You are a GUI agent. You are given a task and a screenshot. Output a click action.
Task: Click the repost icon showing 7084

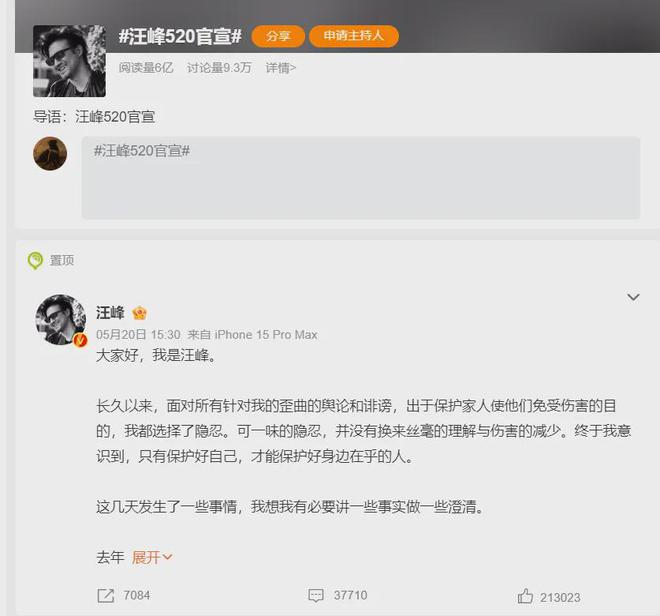(106, 595)
